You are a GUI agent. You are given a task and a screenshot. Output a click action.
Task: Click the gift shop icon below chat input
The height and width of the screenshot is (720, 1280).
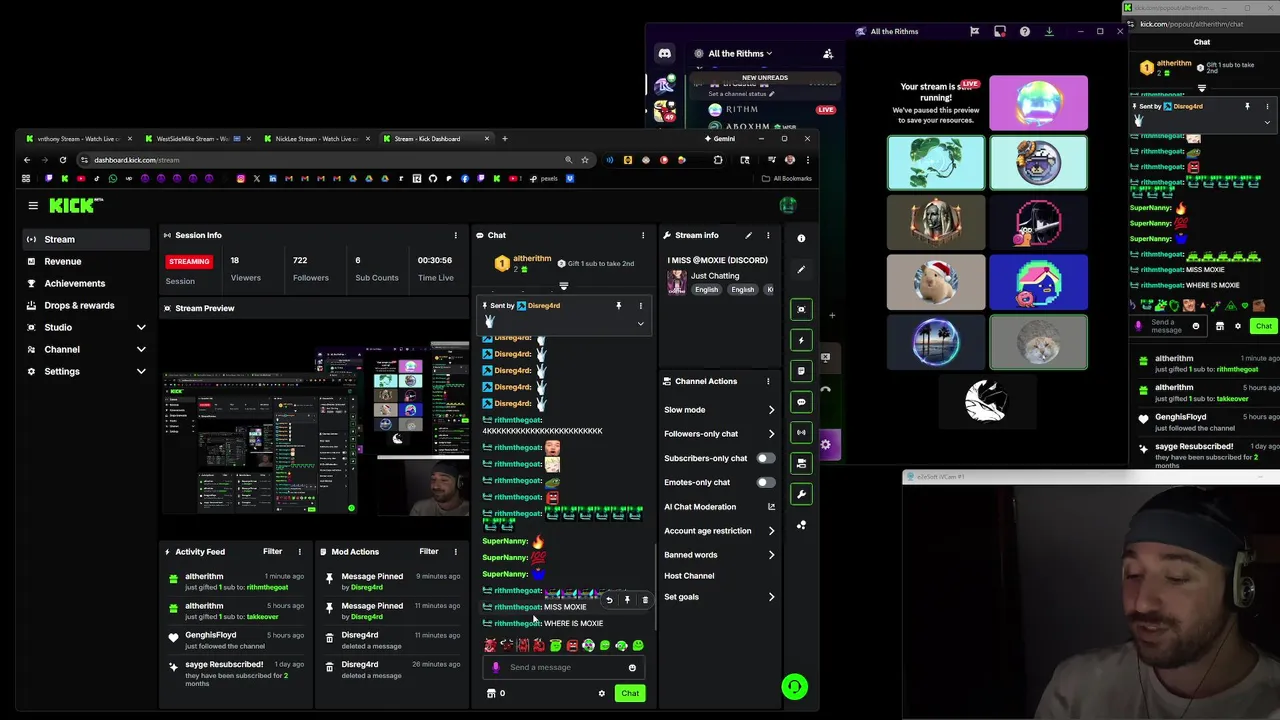click(x=491, y=693)
